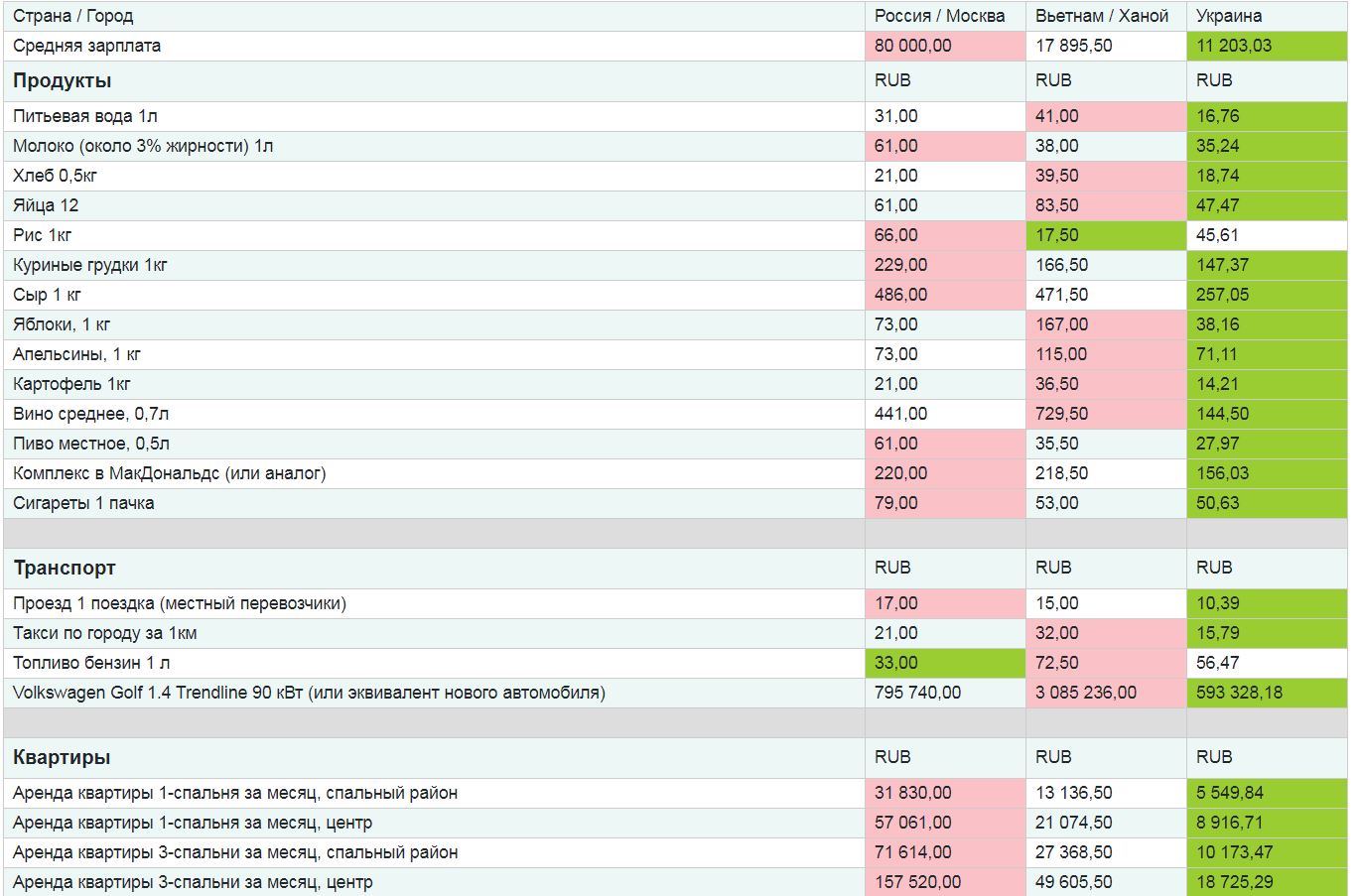Click green rice price cell 17,50

(x=1106, y=235)
